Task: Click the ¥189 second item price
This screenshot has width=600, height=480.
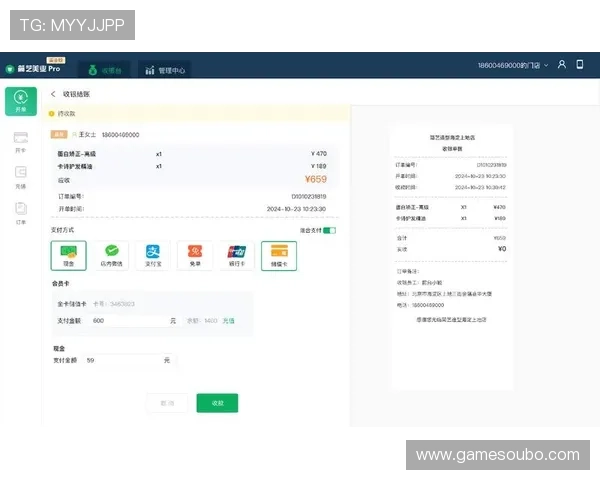Action: pyautogui.click(x=319, y=166)
